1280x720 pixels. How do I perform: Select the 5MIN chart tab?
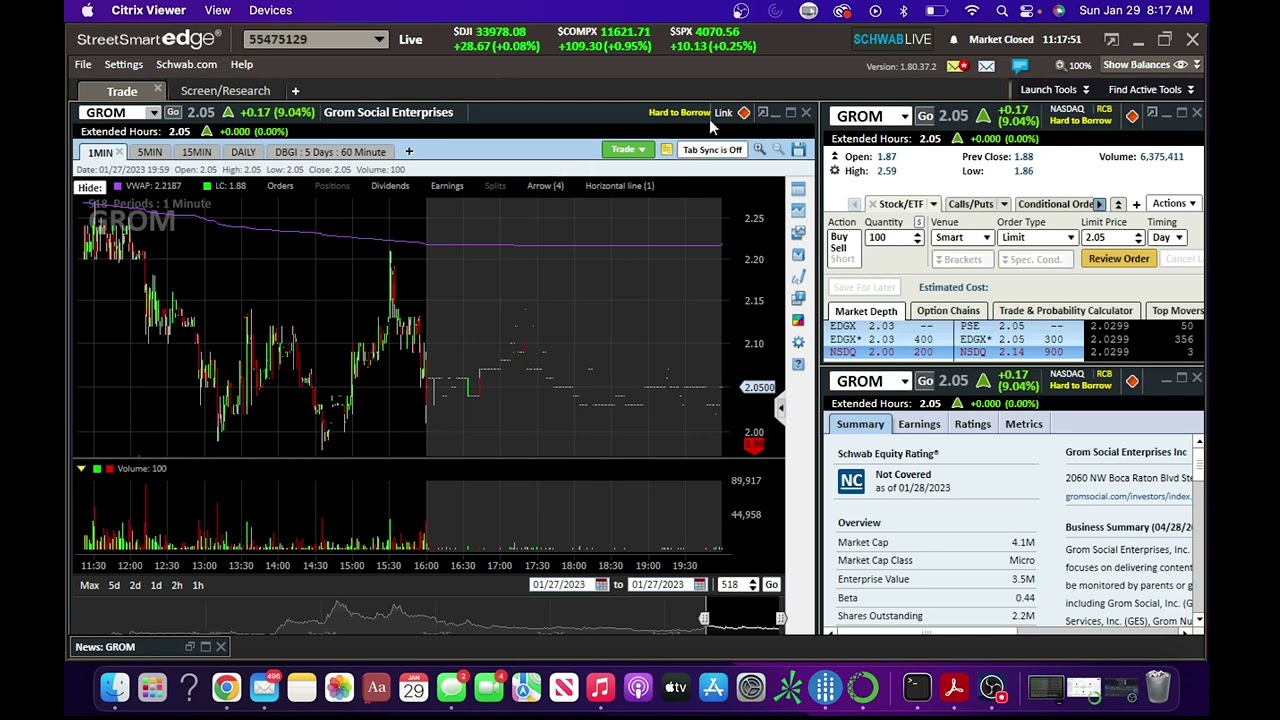pos(150,152)
